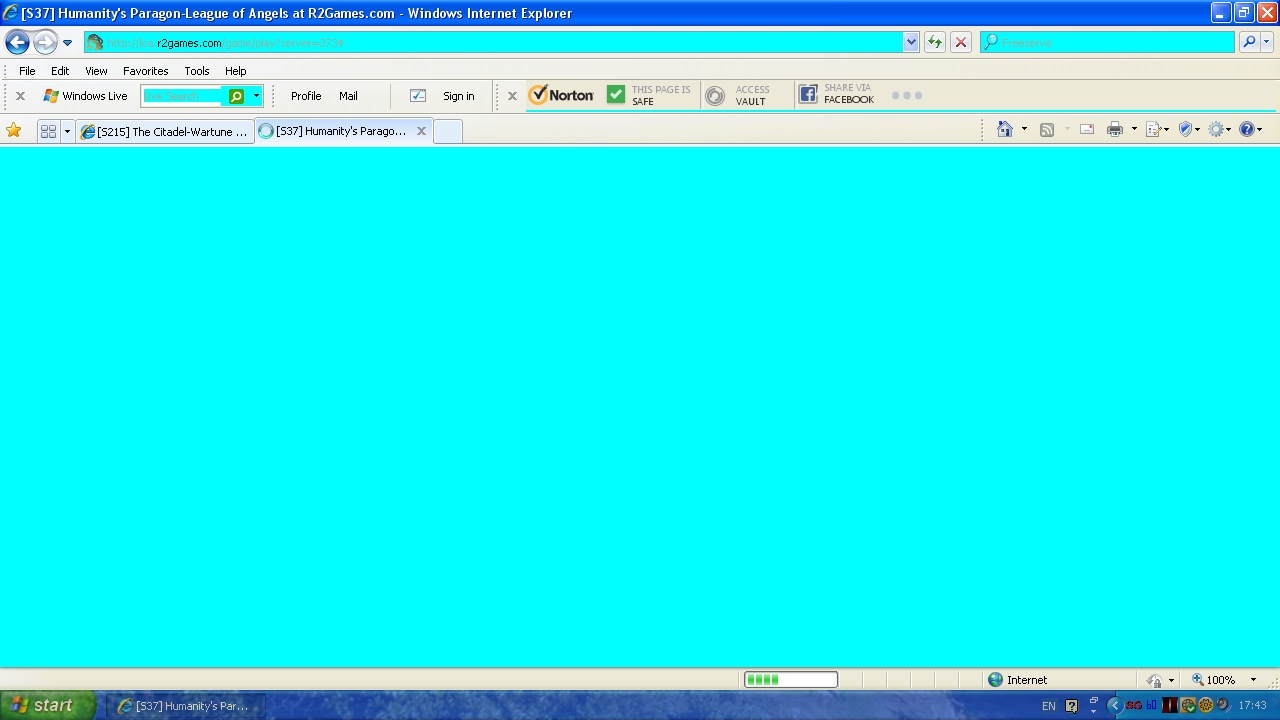The height and width of the screenshot is (720, 1280).
Task: Open the Profile link
Action: coord(305,96)
